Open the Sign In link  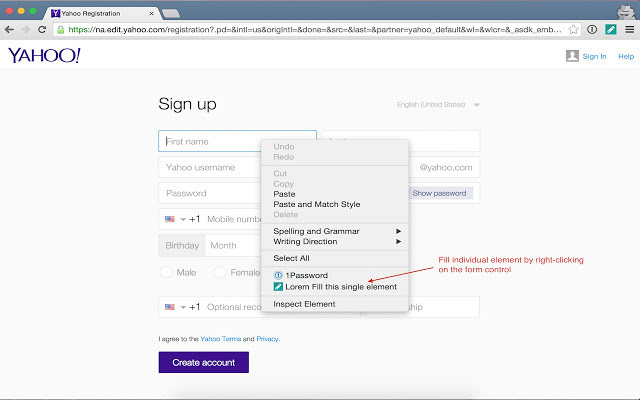(x=594, y=56)
